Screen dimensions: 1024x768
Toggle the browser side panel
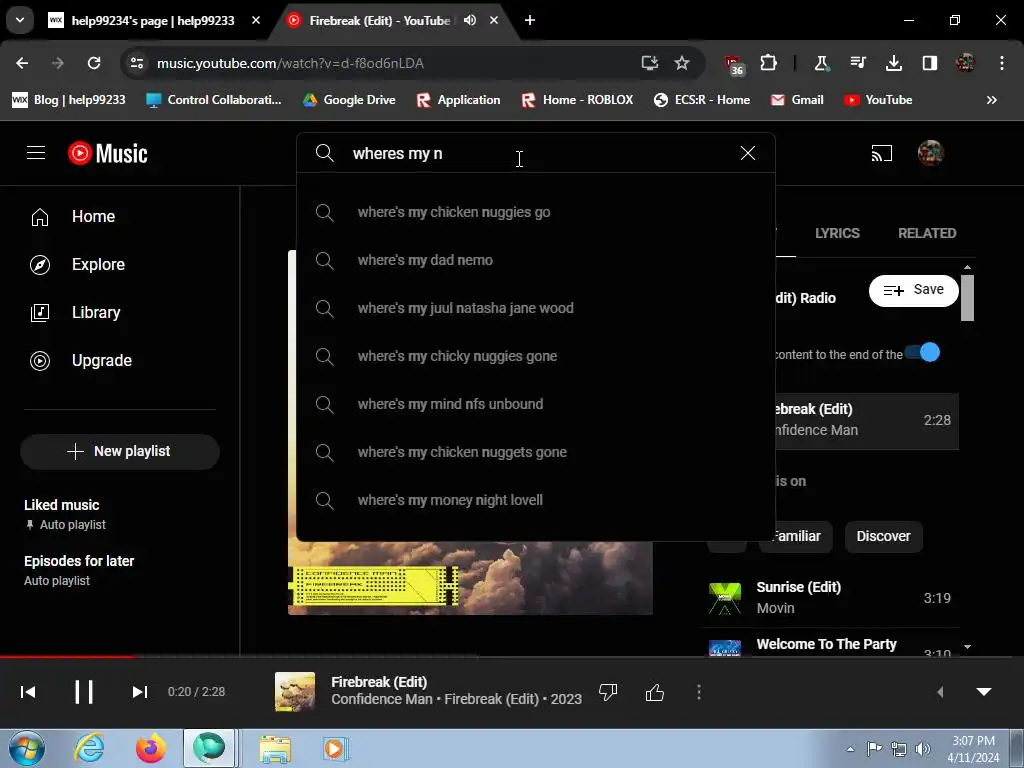[929, 63]
